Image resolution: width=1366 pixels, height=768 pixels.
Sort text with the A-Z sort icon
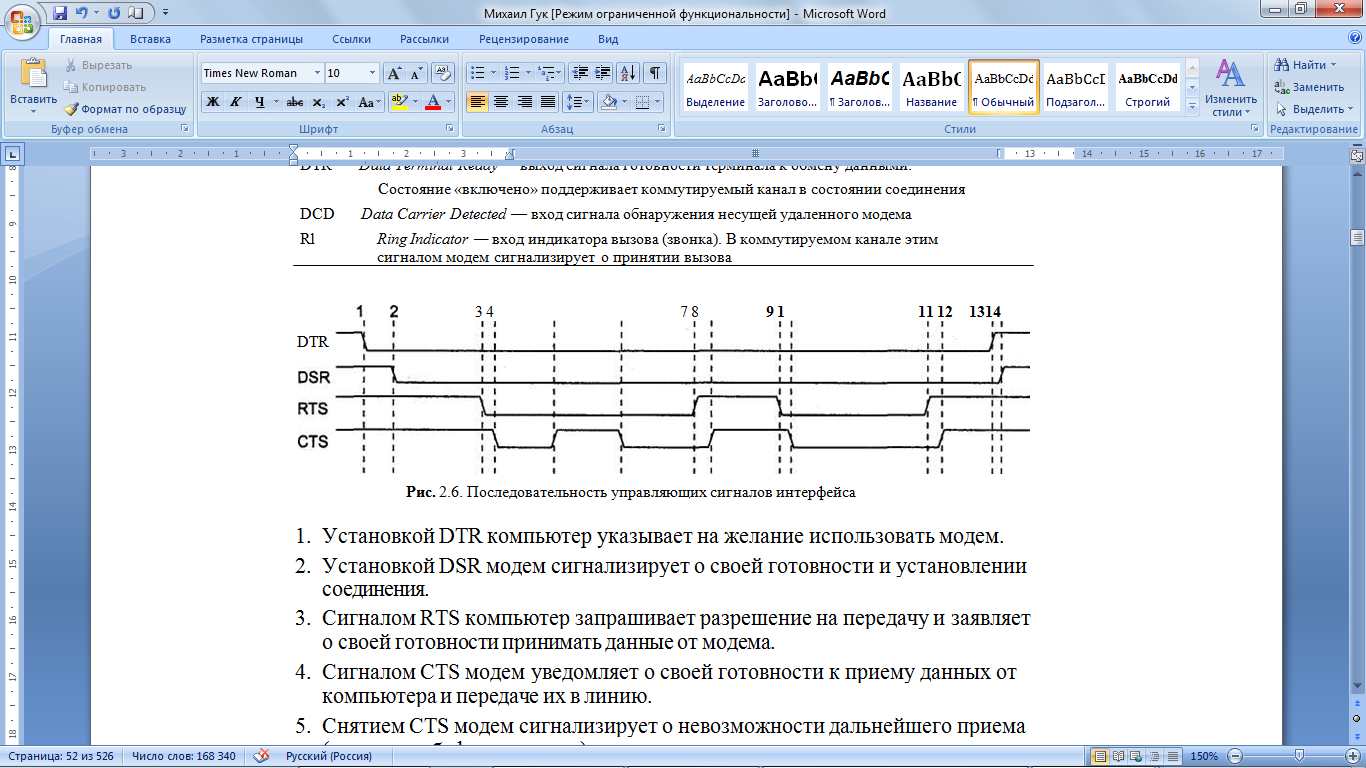(x=629, y=73)
